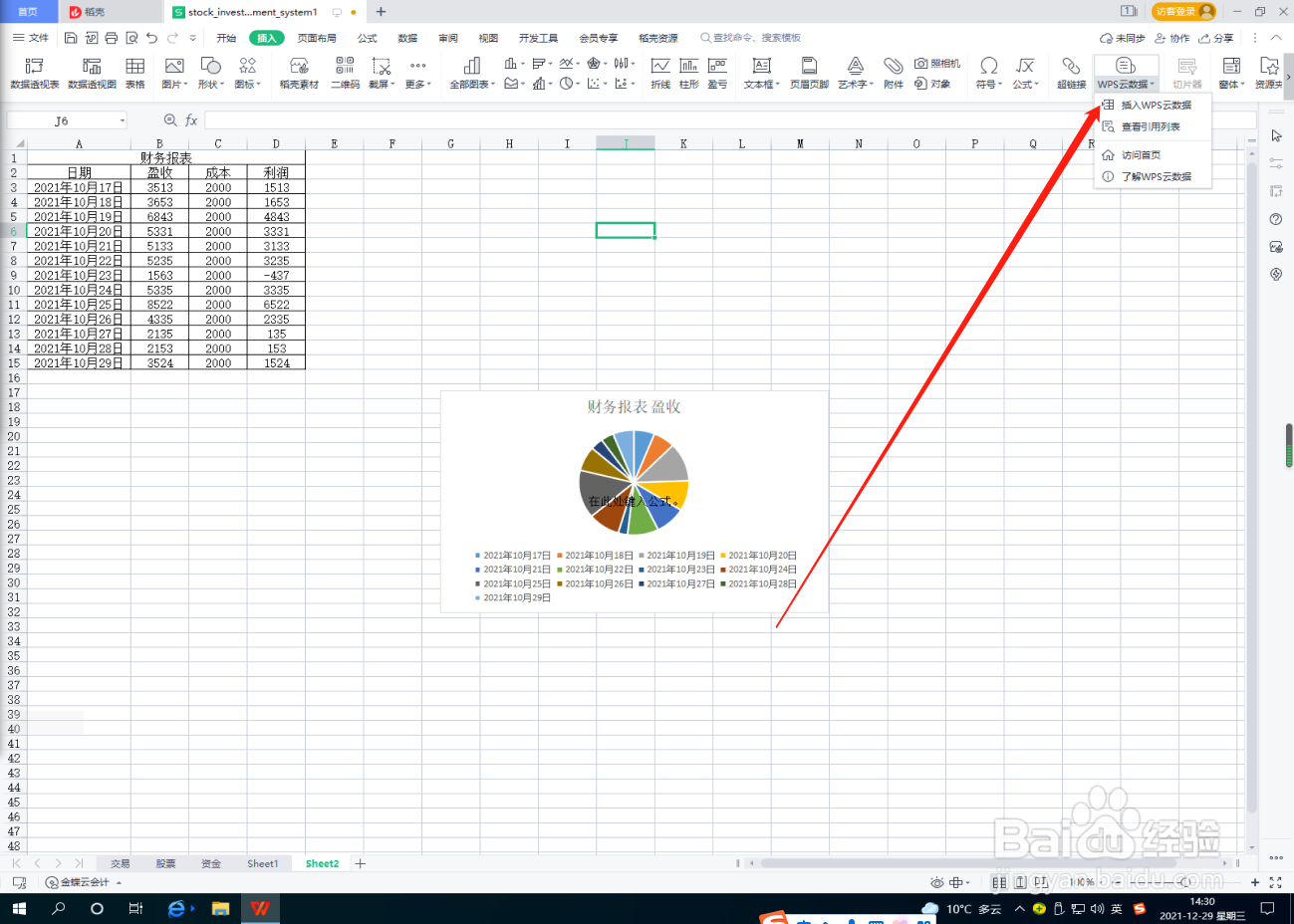Expand the 图标 icons dropdown
Image resolution: width=1294 pixels, height=924 pixels.
(248, 85)
